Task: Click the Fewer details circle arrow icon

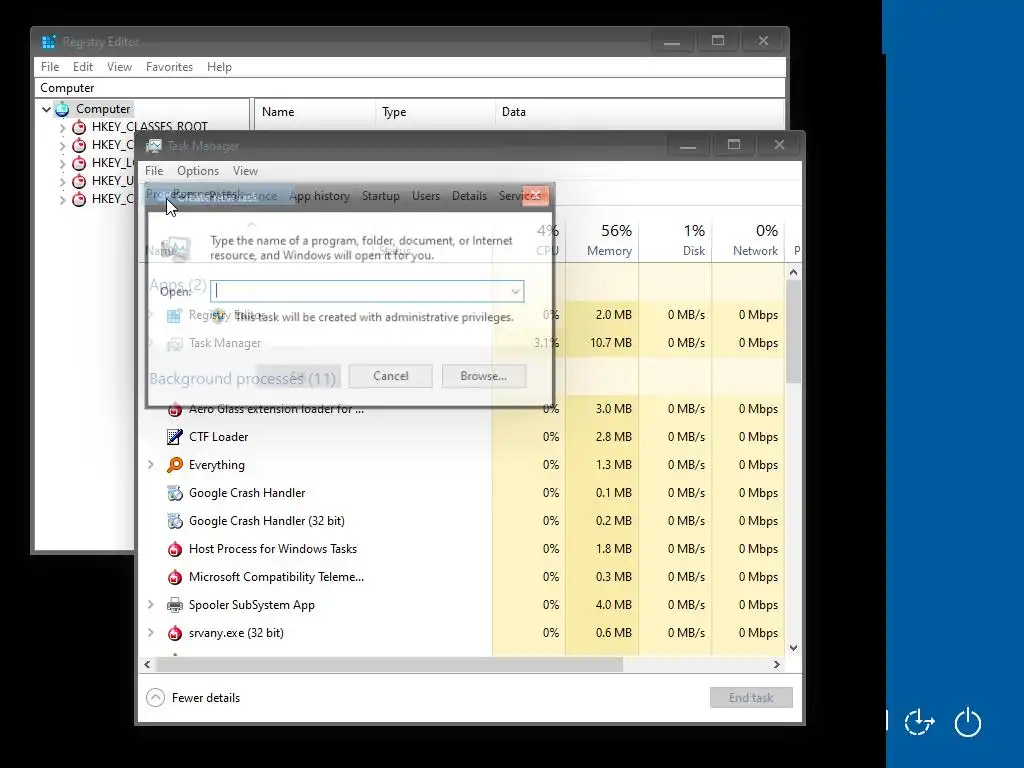Action: point(155,697)
